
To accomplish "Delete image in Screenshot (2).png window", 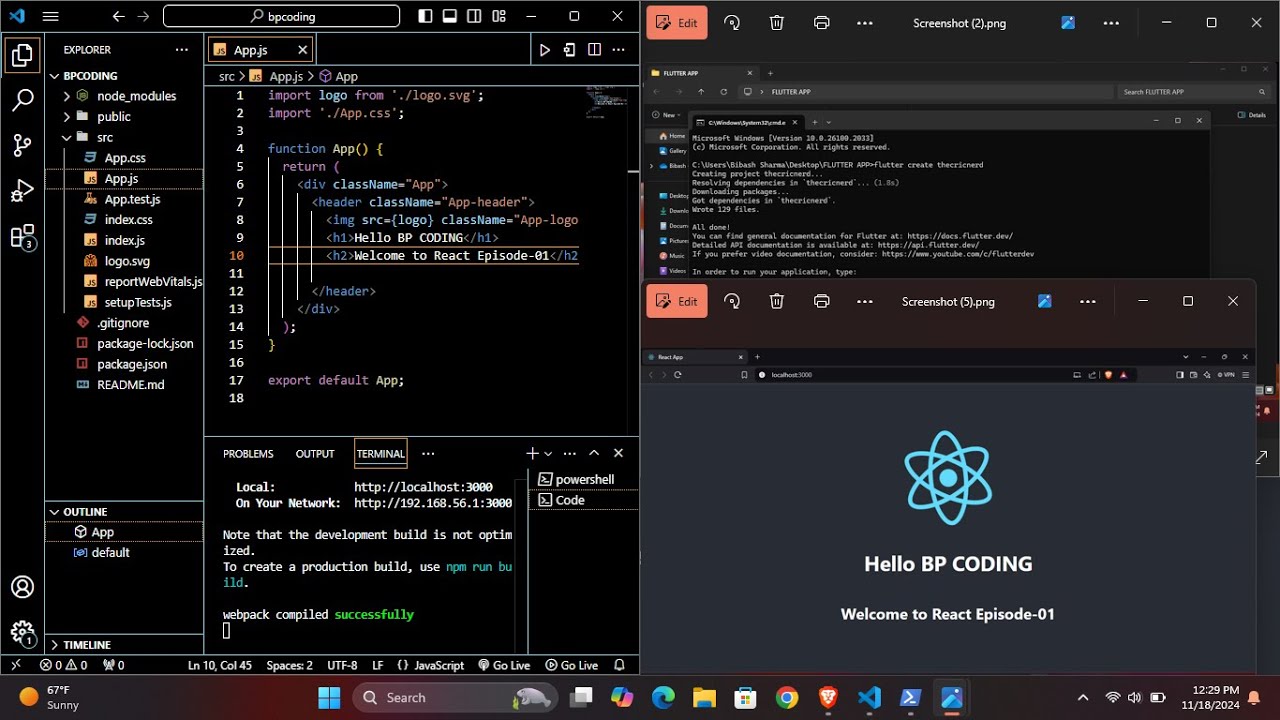I will (776, 23).
